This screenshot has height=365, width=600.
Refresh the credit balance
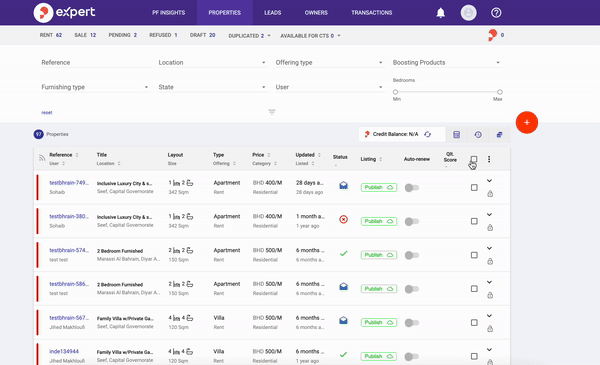(427, 134)
